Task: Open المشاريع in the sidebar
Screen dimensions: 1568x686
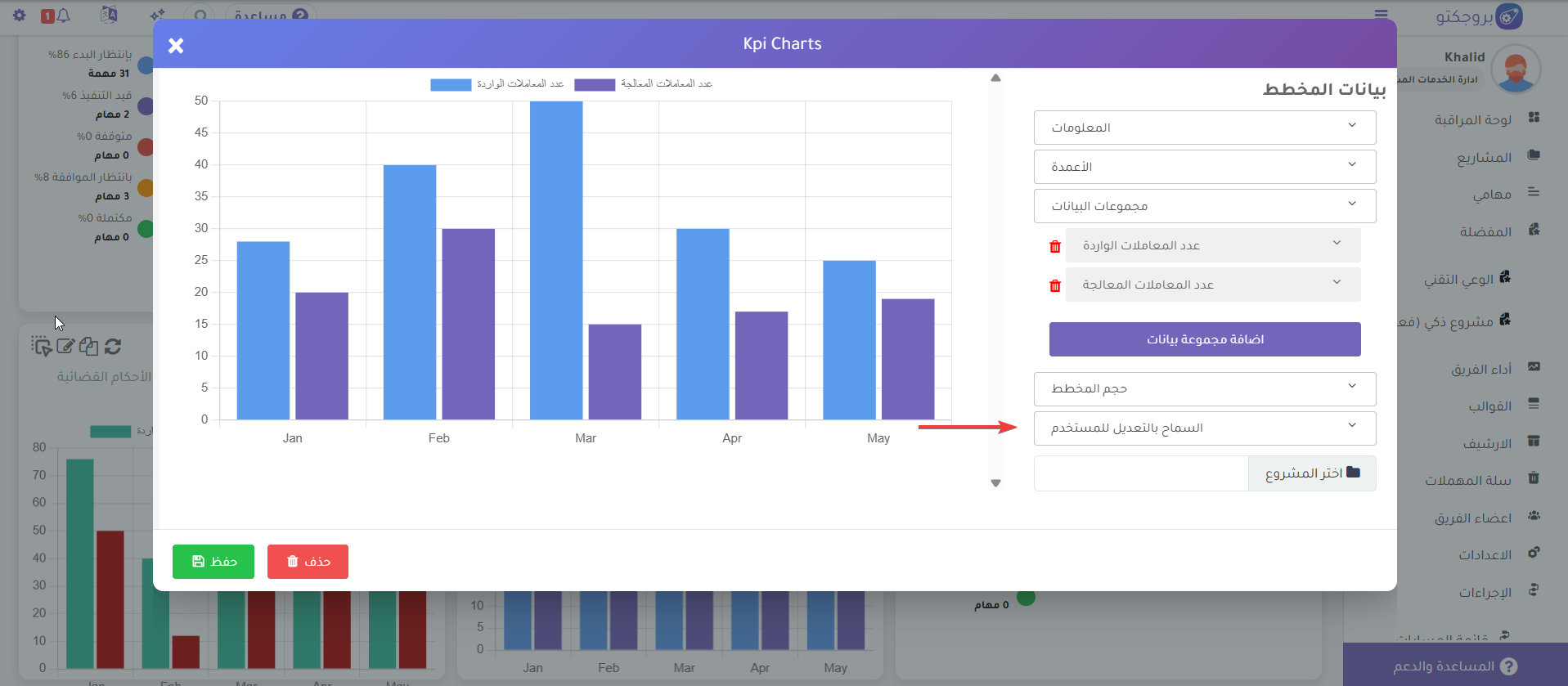Action: [x=1483, y=157]
